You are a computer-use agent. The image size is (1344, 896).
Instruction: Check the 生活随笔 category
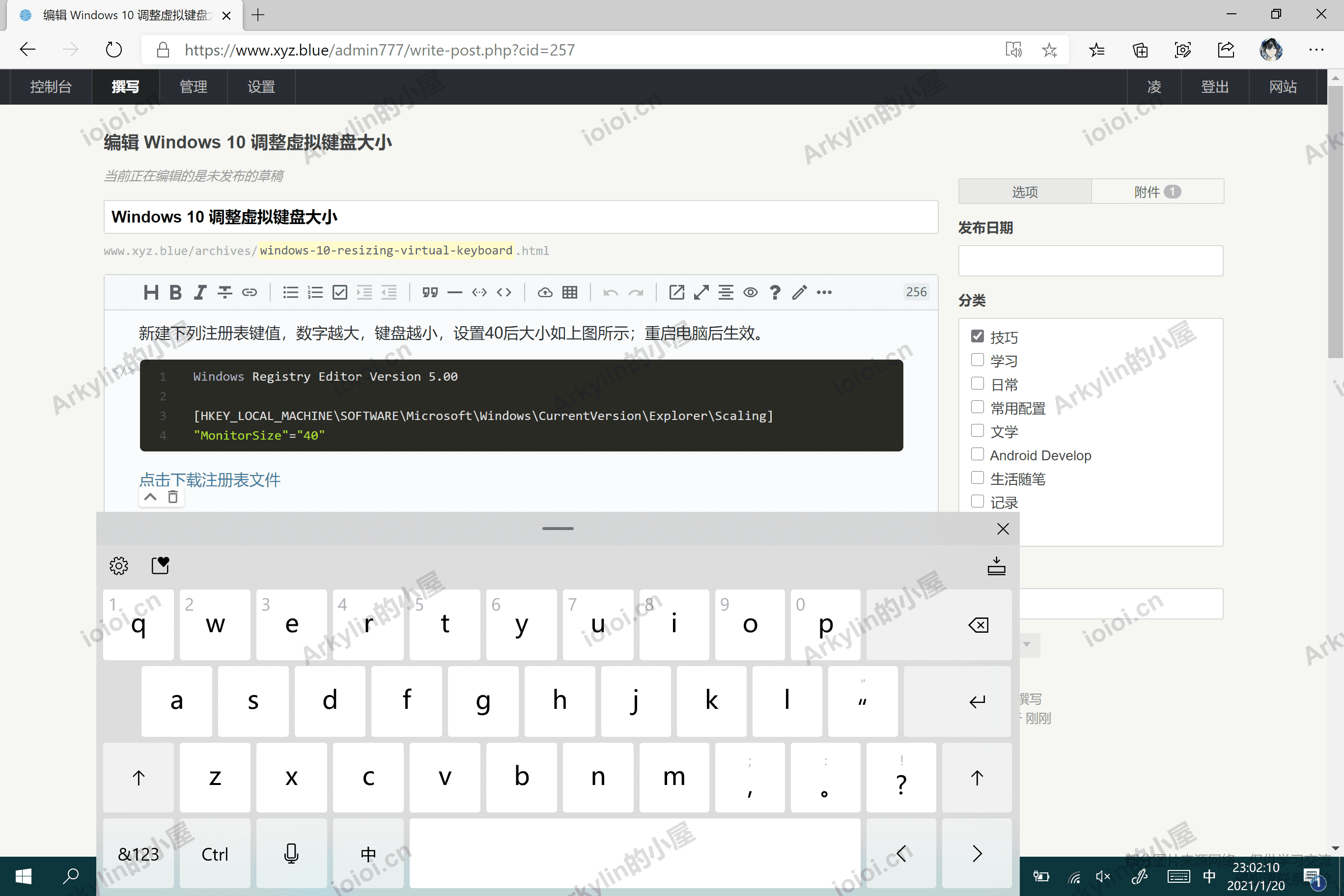coord(977,477)
